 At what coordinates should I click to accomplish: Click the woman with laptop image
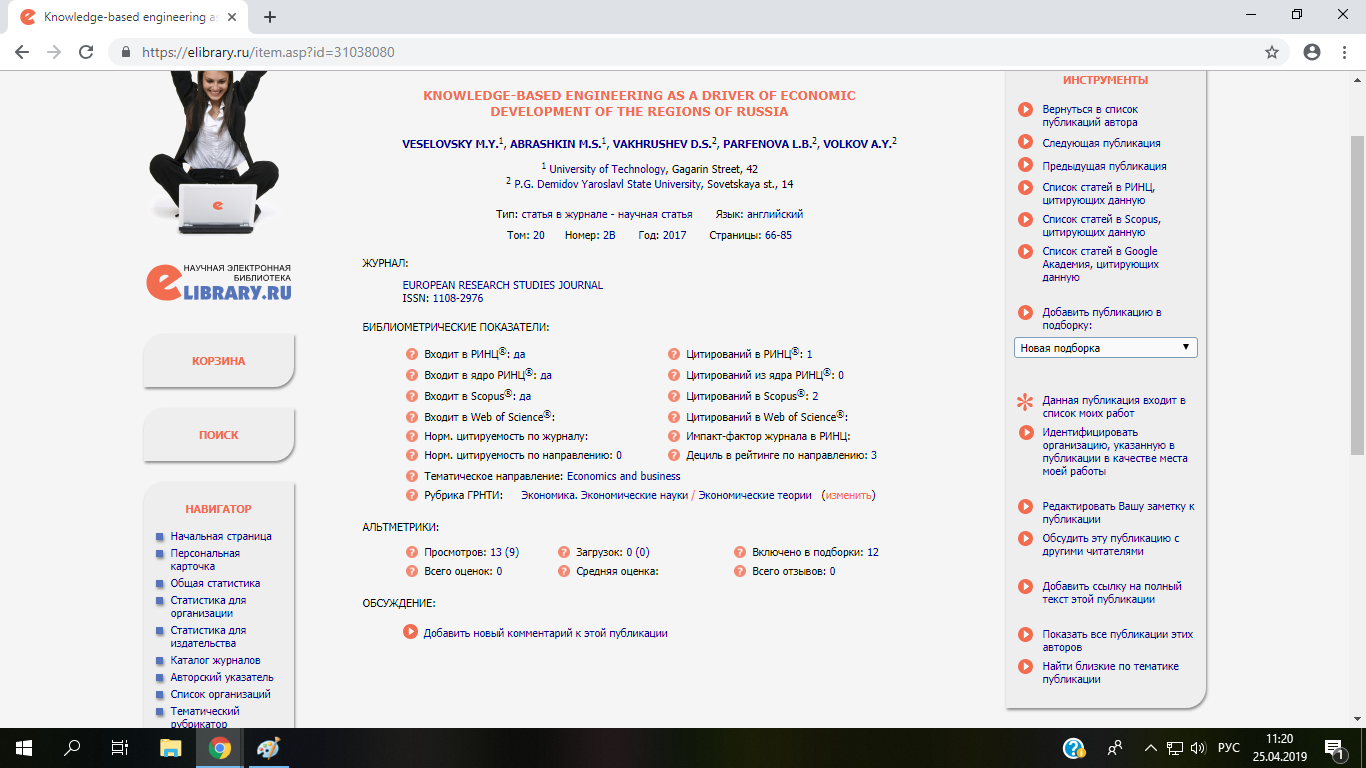[x=213, y=155]
